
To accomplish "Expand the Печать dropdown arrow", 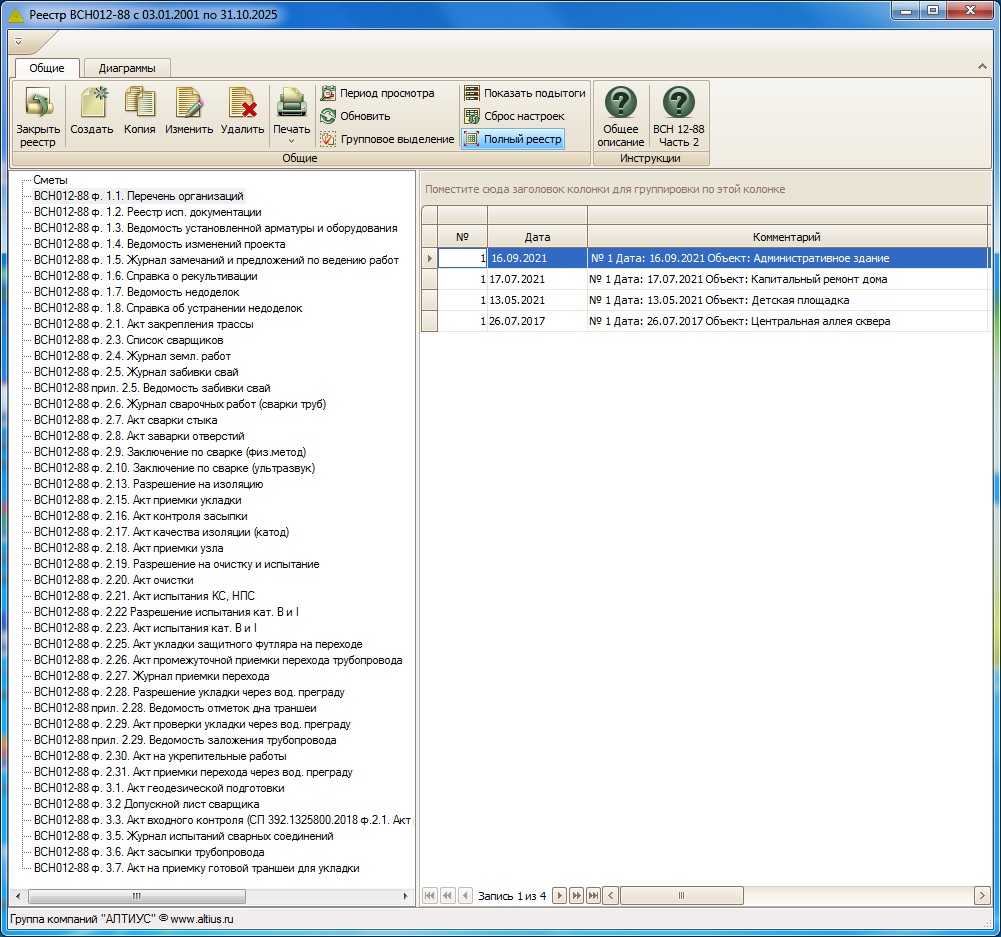I will pos(292,142).
